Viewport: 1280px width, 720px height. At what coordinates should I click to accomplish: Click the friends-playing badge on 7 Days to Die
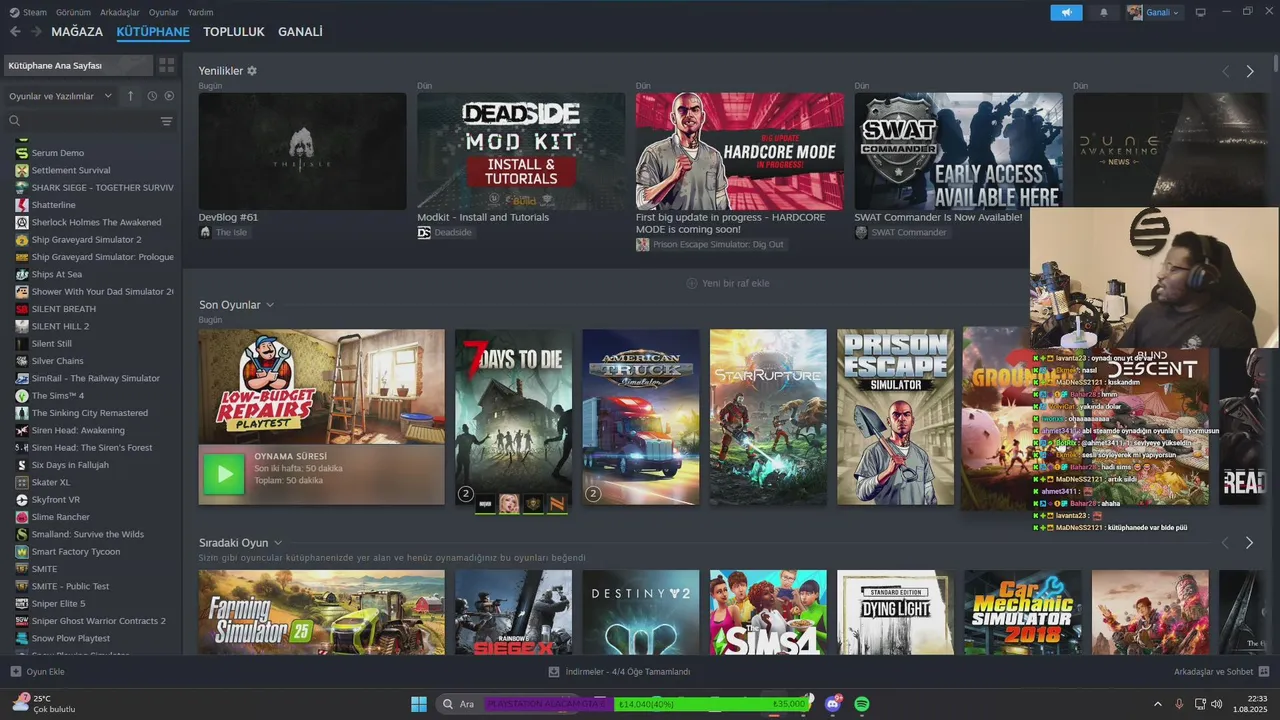point(465,494)
